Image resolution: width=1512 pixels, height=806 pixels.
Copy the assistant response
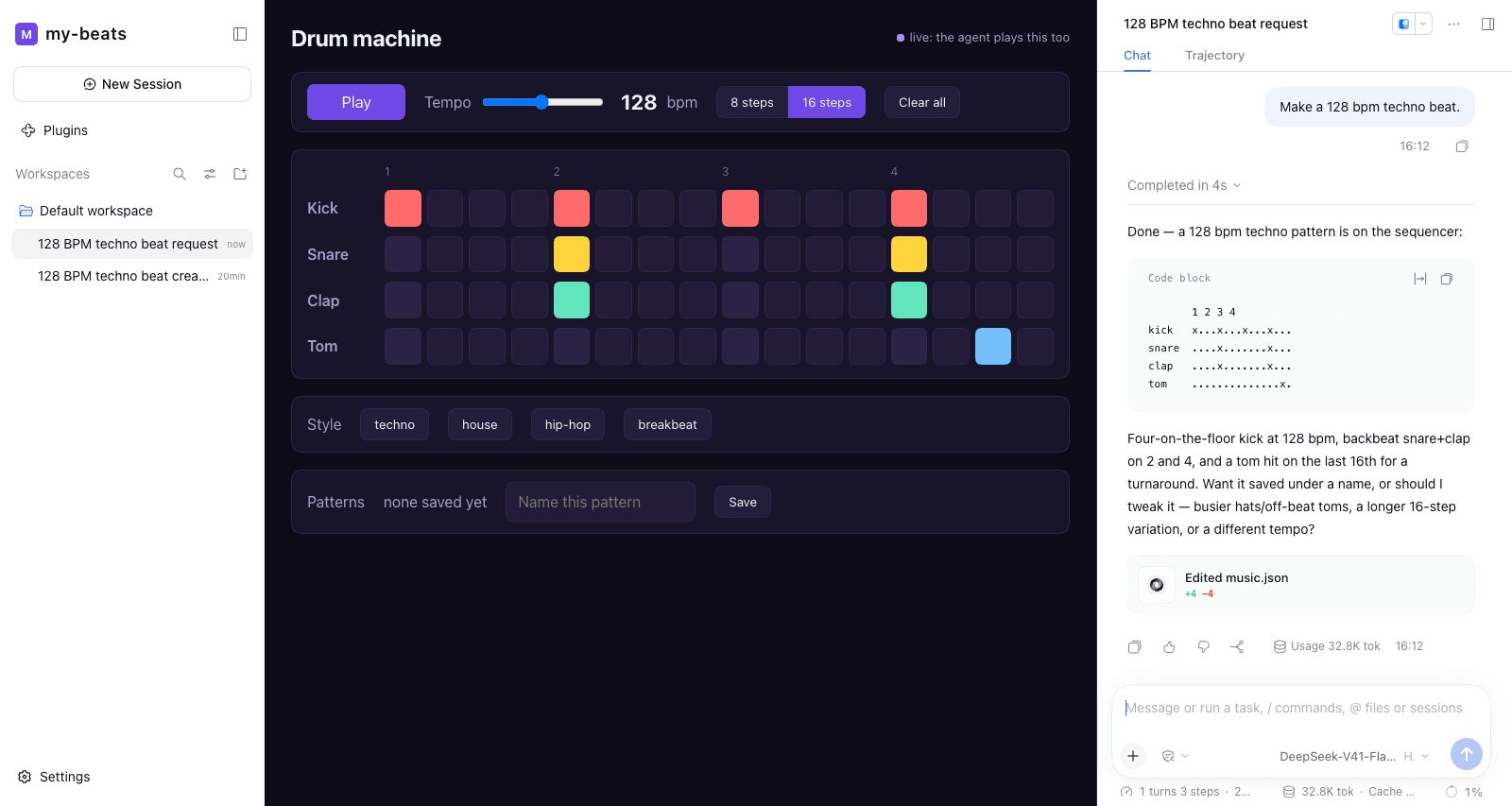tap(1135, 646)
